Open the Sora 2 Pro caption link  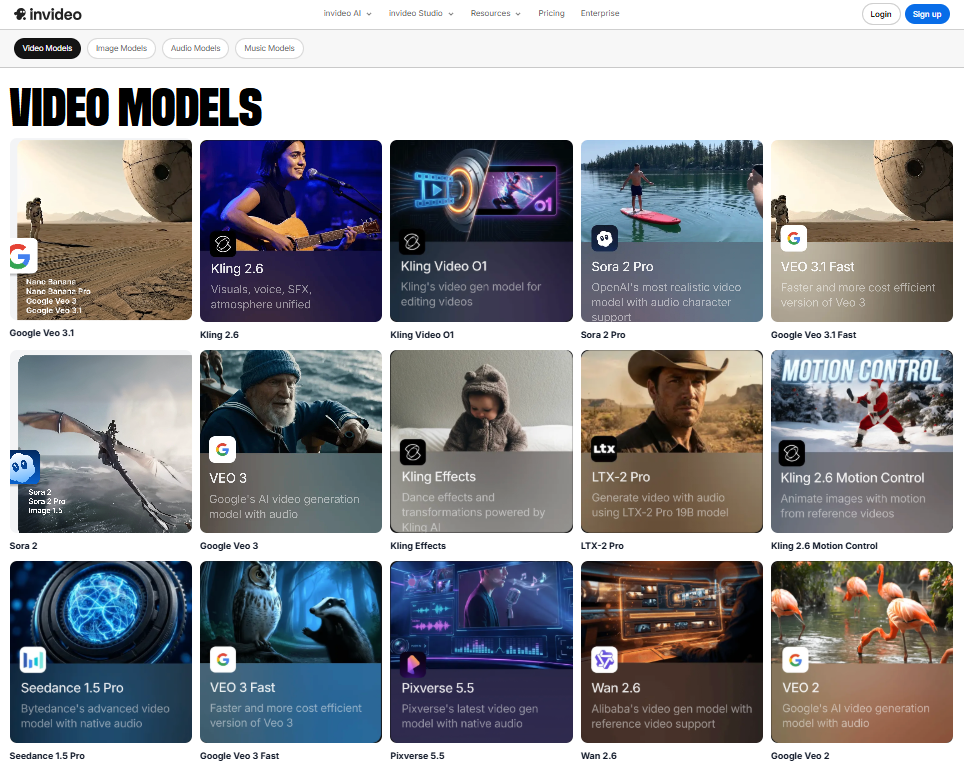click(602, 335)
